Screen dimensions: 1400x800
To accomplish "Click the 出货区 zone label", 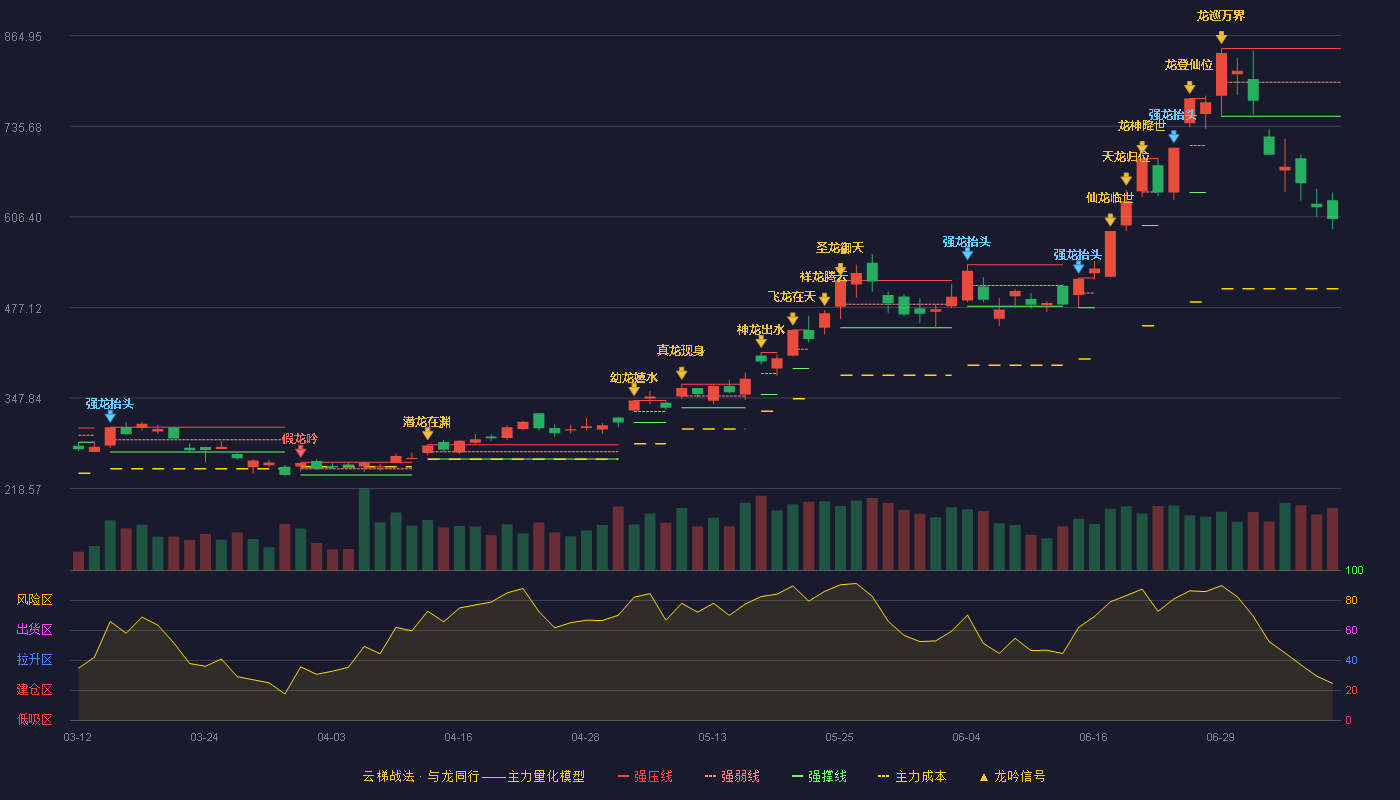I will click(x=35, y=630).
